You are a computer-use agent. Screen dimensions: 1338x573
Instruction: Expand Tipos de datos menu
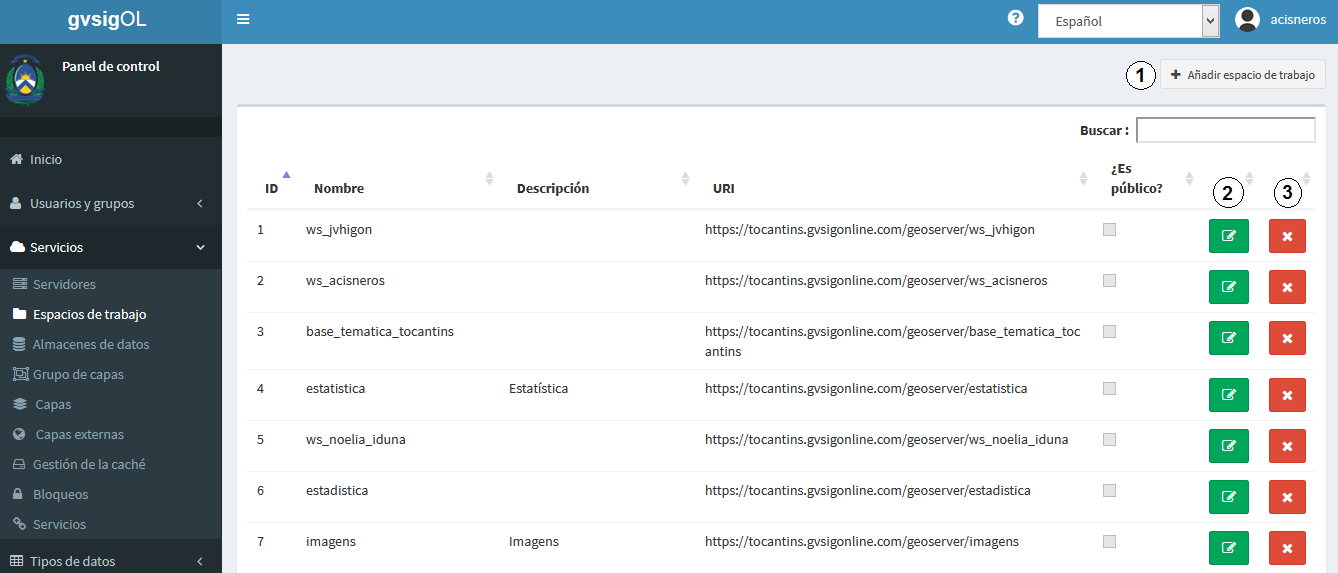[x=110, y=561]
